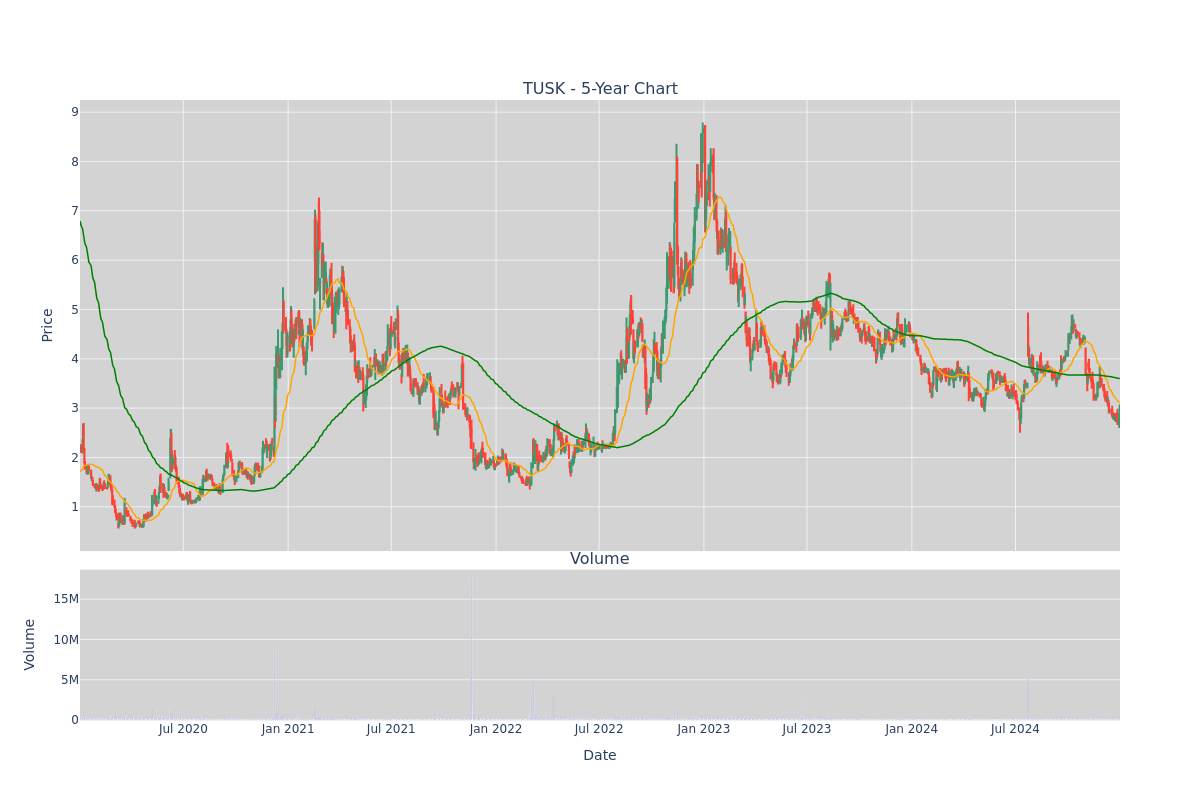Click the "Jul 2024" date tick label
Image resolution: width=1200 pixels, height=800 pixels.
coord(1015,729)
